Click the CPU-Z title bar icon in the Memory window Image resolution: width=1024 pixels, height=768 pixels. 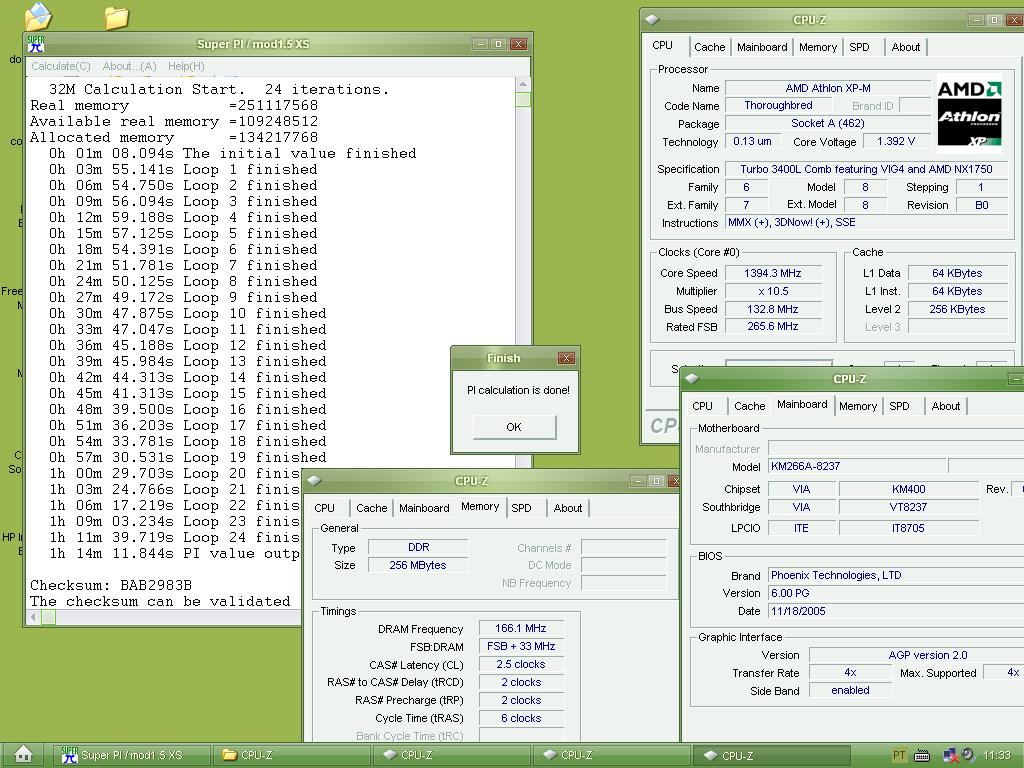[314, 481]
